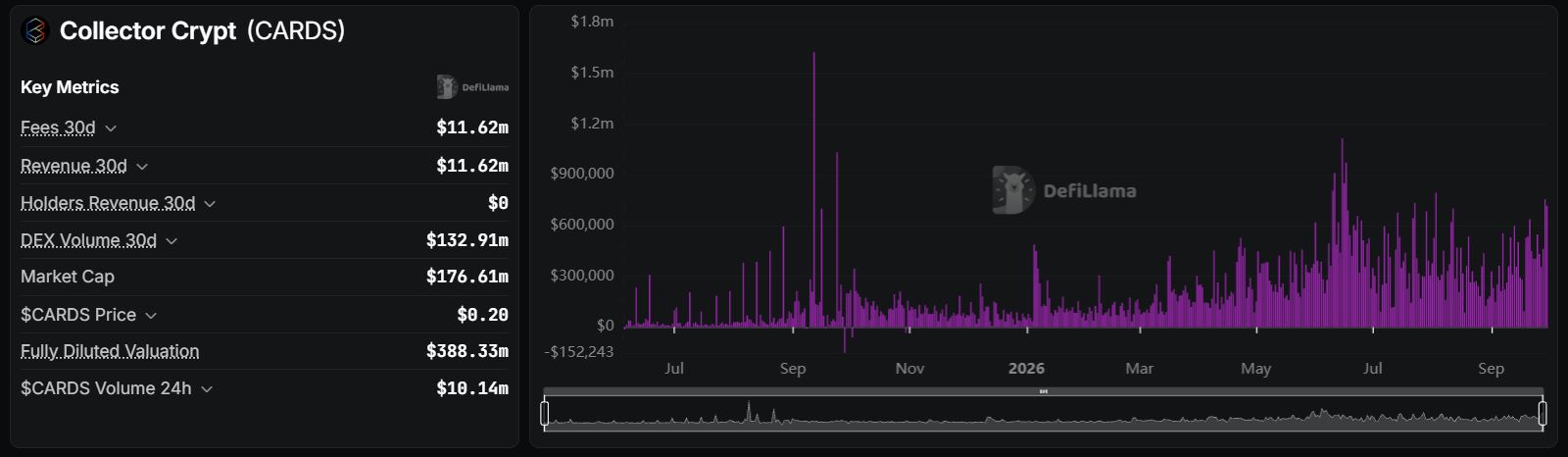Click the Fees value $11.62m
The image size is (1568, 457).
click(x=472, y=127)
